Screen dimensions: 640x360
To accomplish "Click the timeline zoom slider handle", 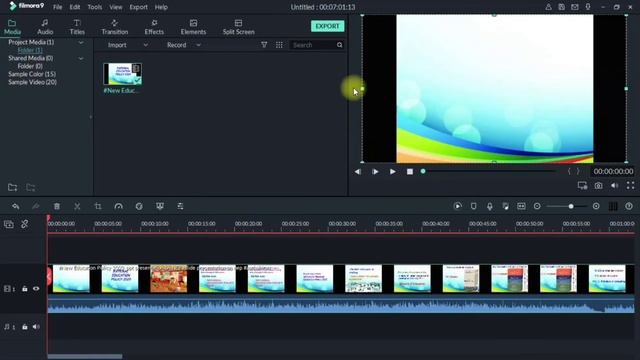I will coord(571,207).
